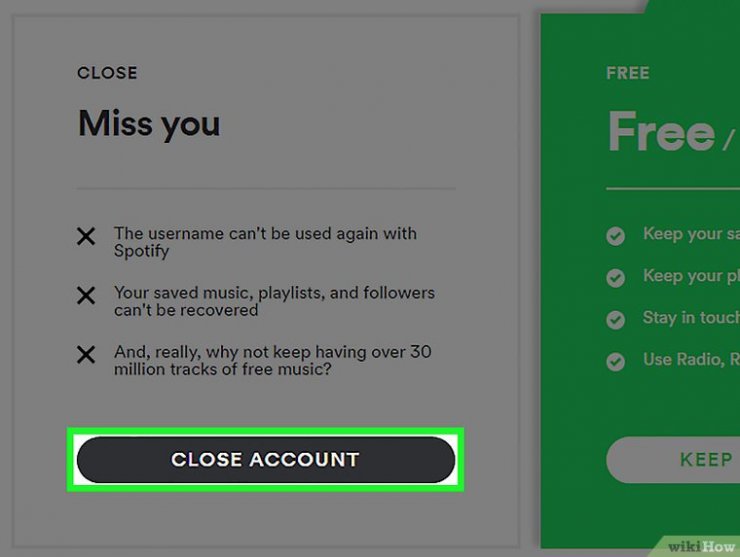Click the large 'Free' title text
Image resolution: width=740 pixels, height=557 pixels.
pos(662,131)
